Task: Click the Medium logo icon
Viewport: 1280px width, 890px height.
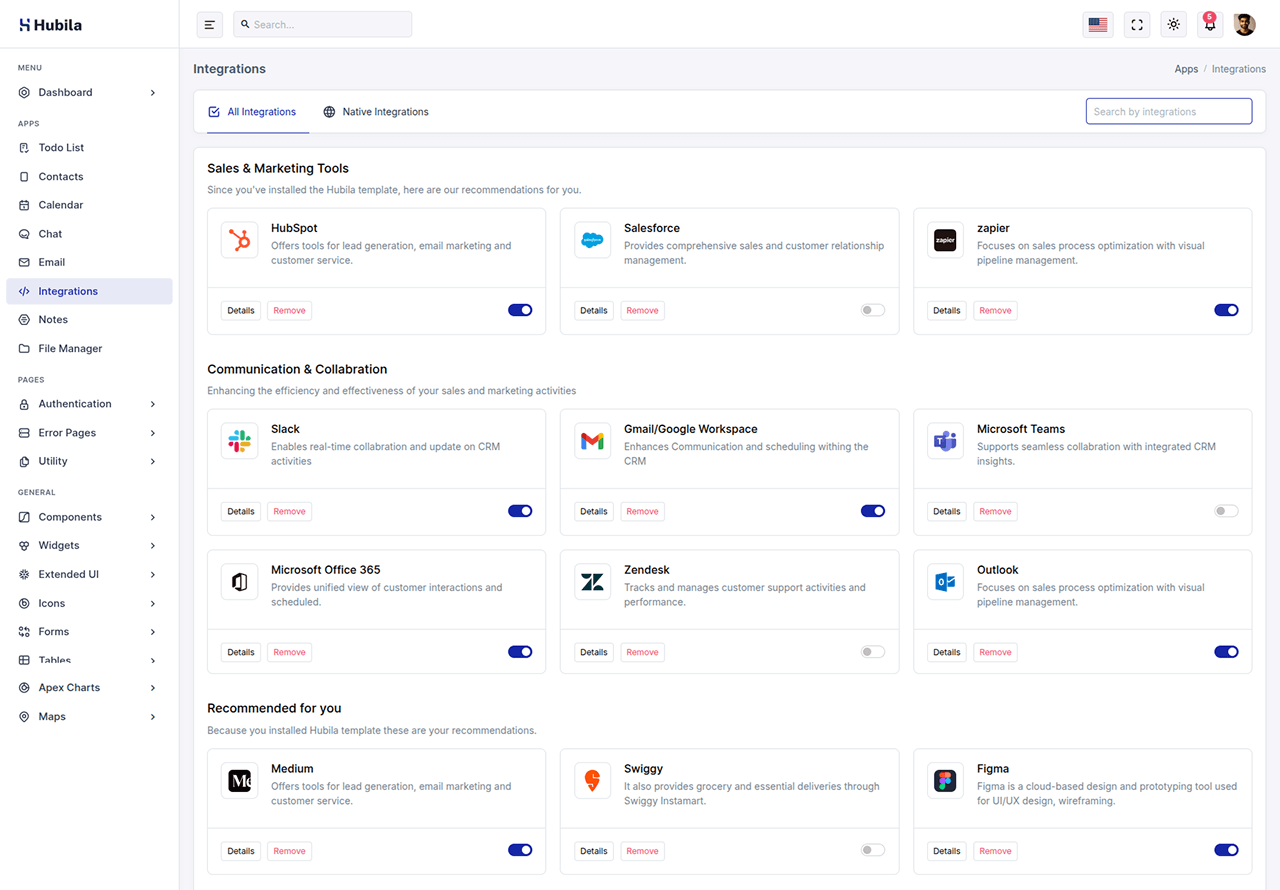Action: (x=240, y=781)
